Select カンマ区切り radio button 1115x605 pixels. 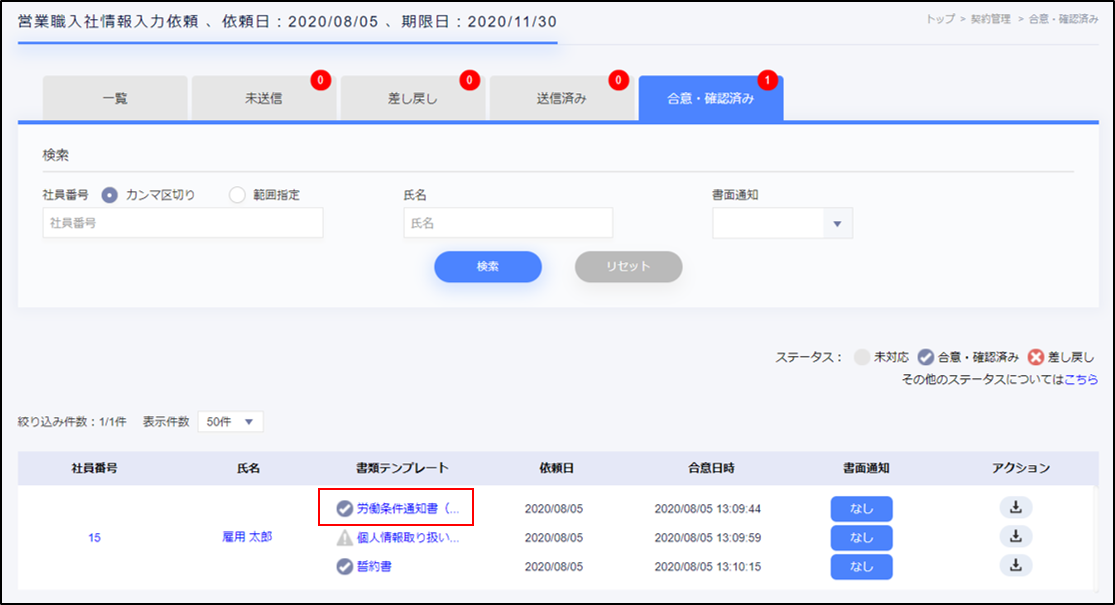pyautogui.click(x=109, y=195)
